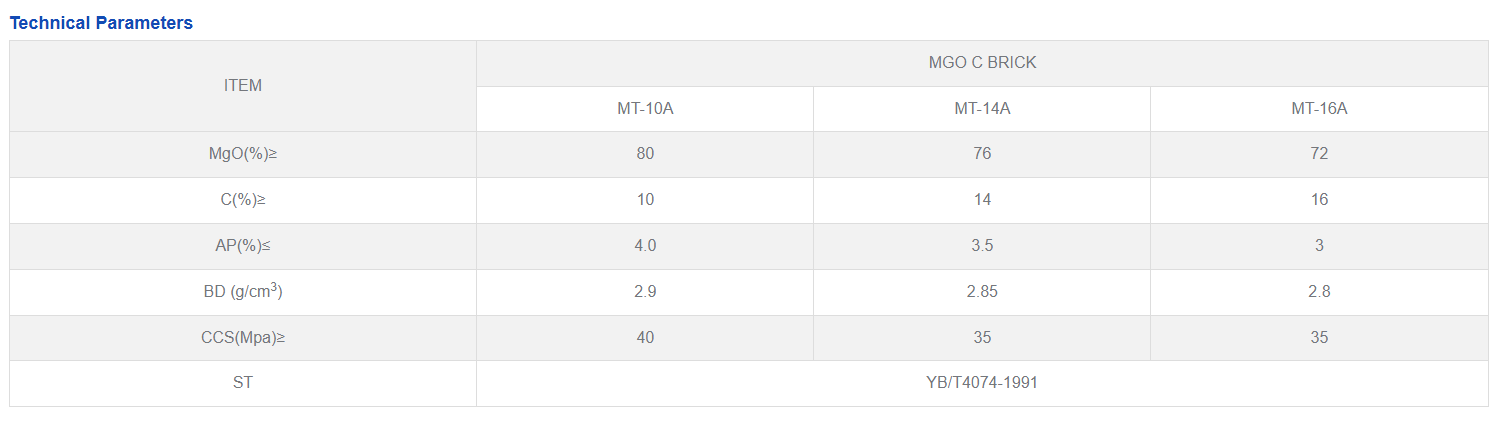
Task: Click the MgO(%)≥ row label
Action: pyautogui.click(x=243, y=154)
